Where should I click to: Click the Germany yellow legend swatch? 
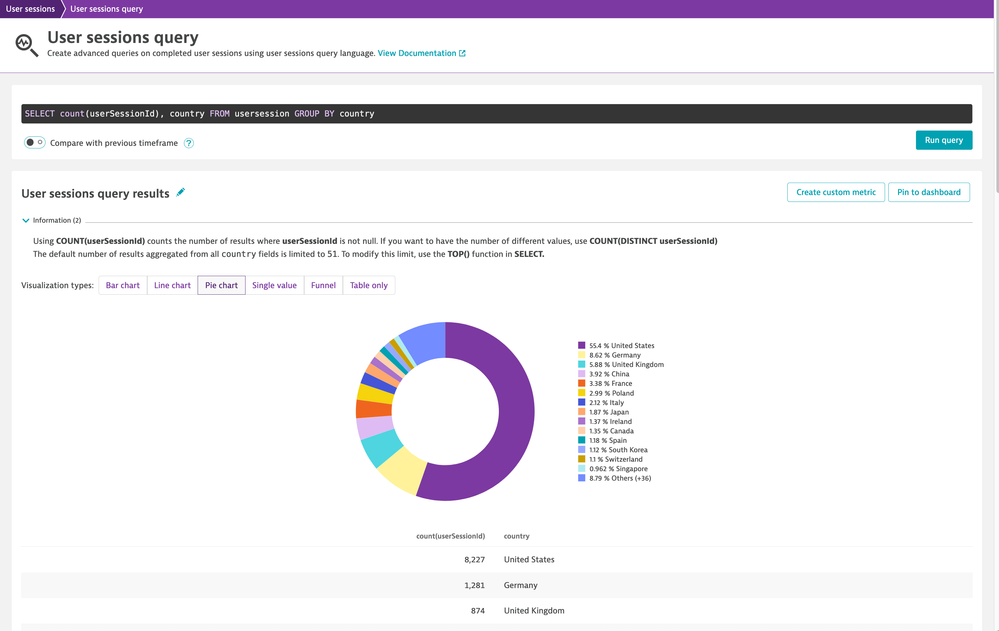point(582,355)
